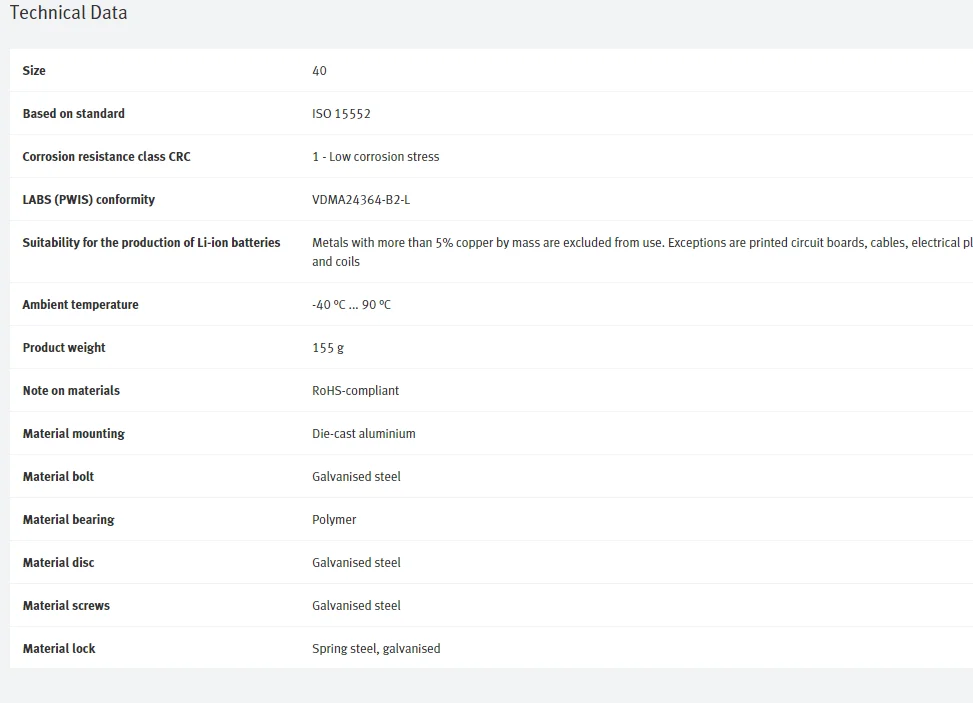
Task: Click the Size row label
Action: pos(34,71)
